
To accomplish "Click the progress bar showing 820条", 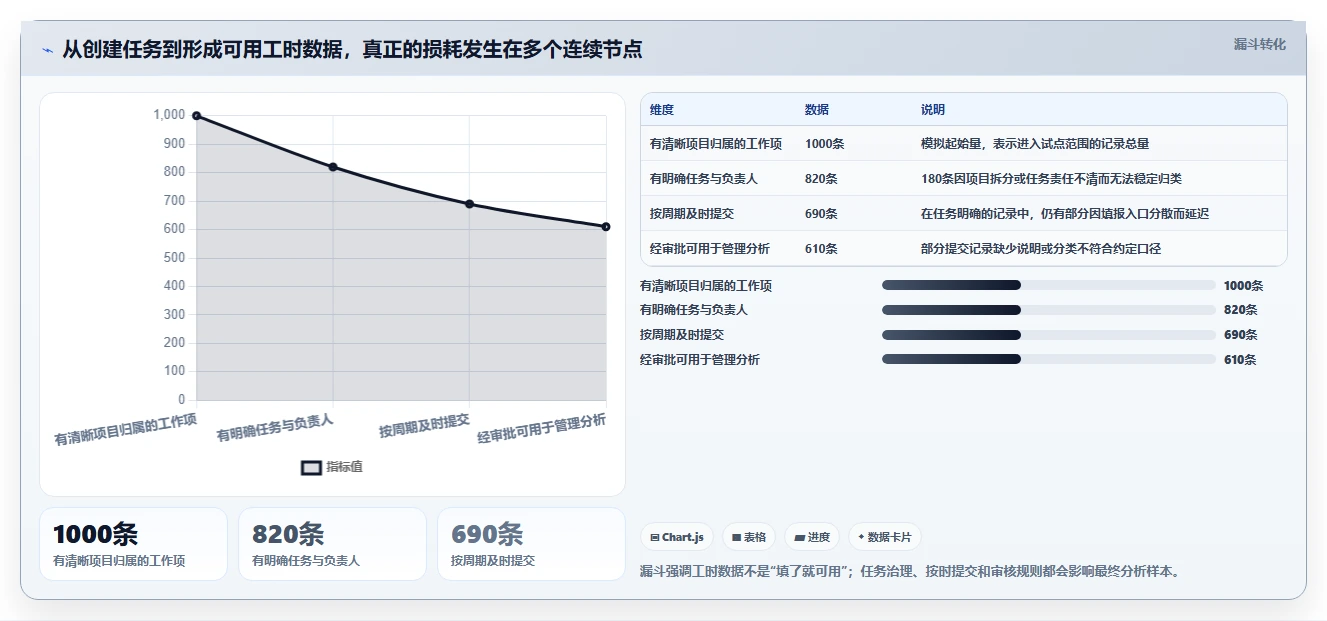I will pyautogui.click(x=1048, y=310).
